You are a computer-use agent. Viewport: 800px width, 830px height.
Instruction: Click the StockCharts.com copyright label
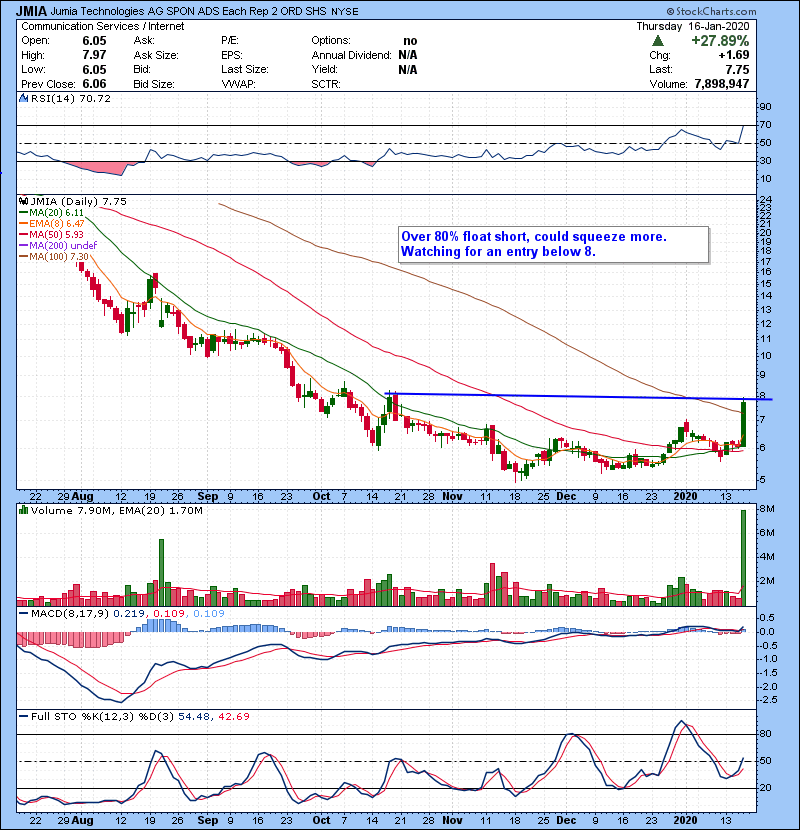712,11
